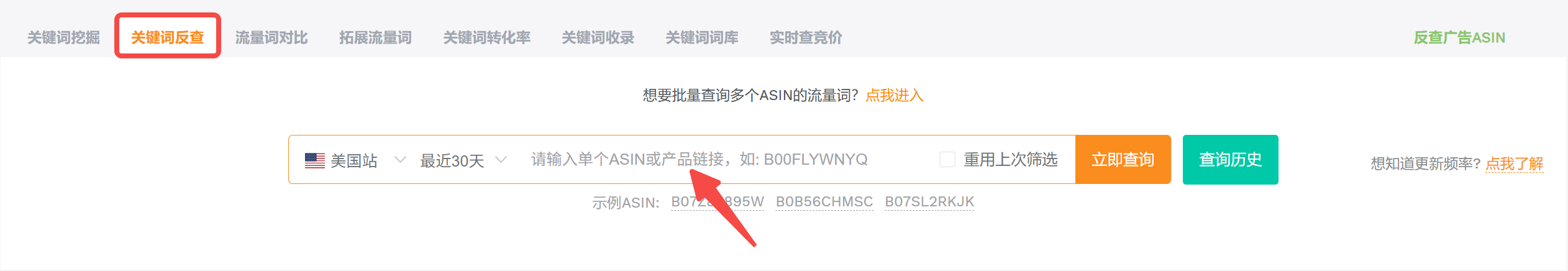Open the 最近30天 time range dropdown

[x=463, y=160]
